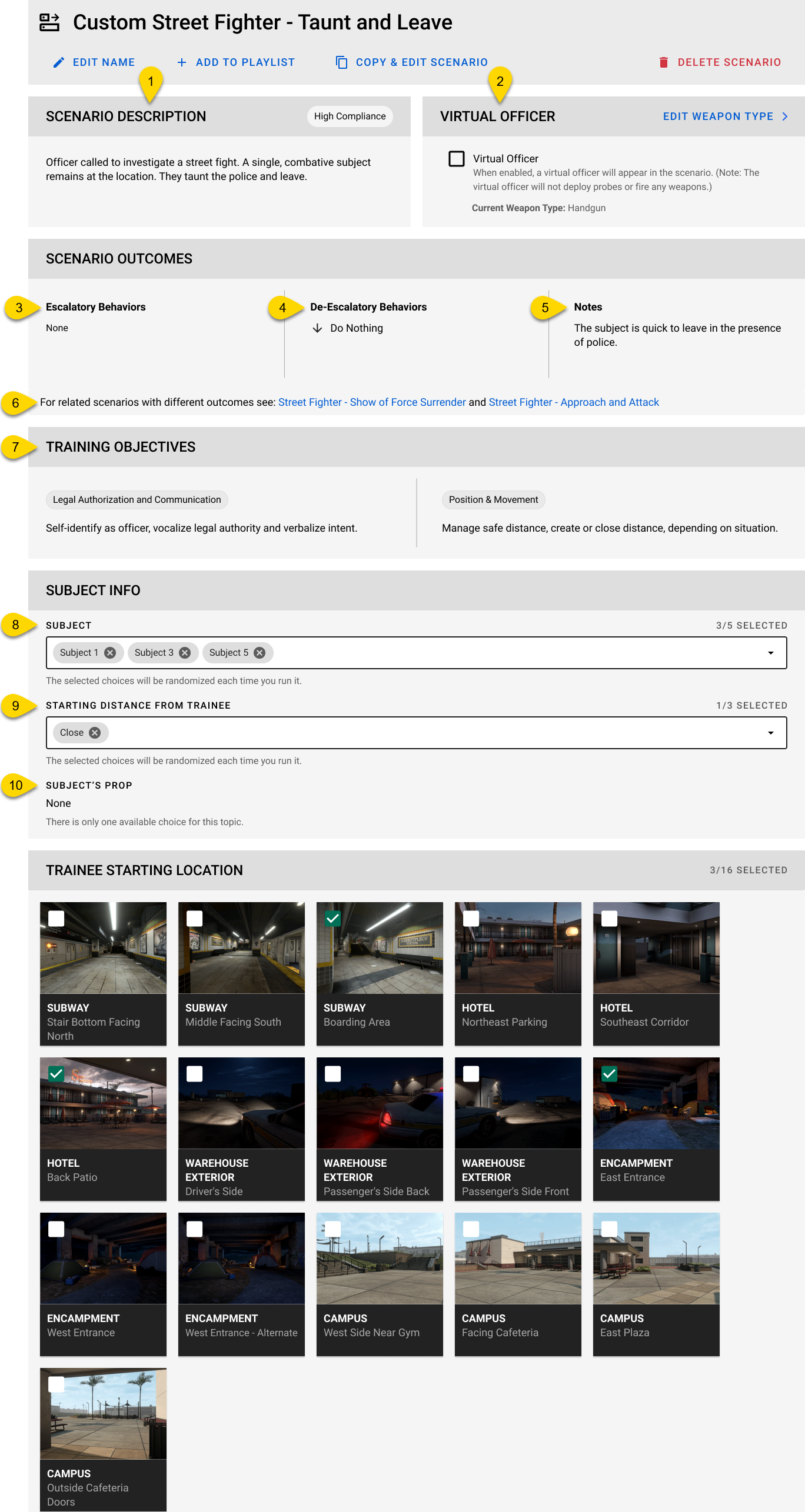
Task: Enable the Virtual Officer checkbox
Action: (x=457, y=159)
